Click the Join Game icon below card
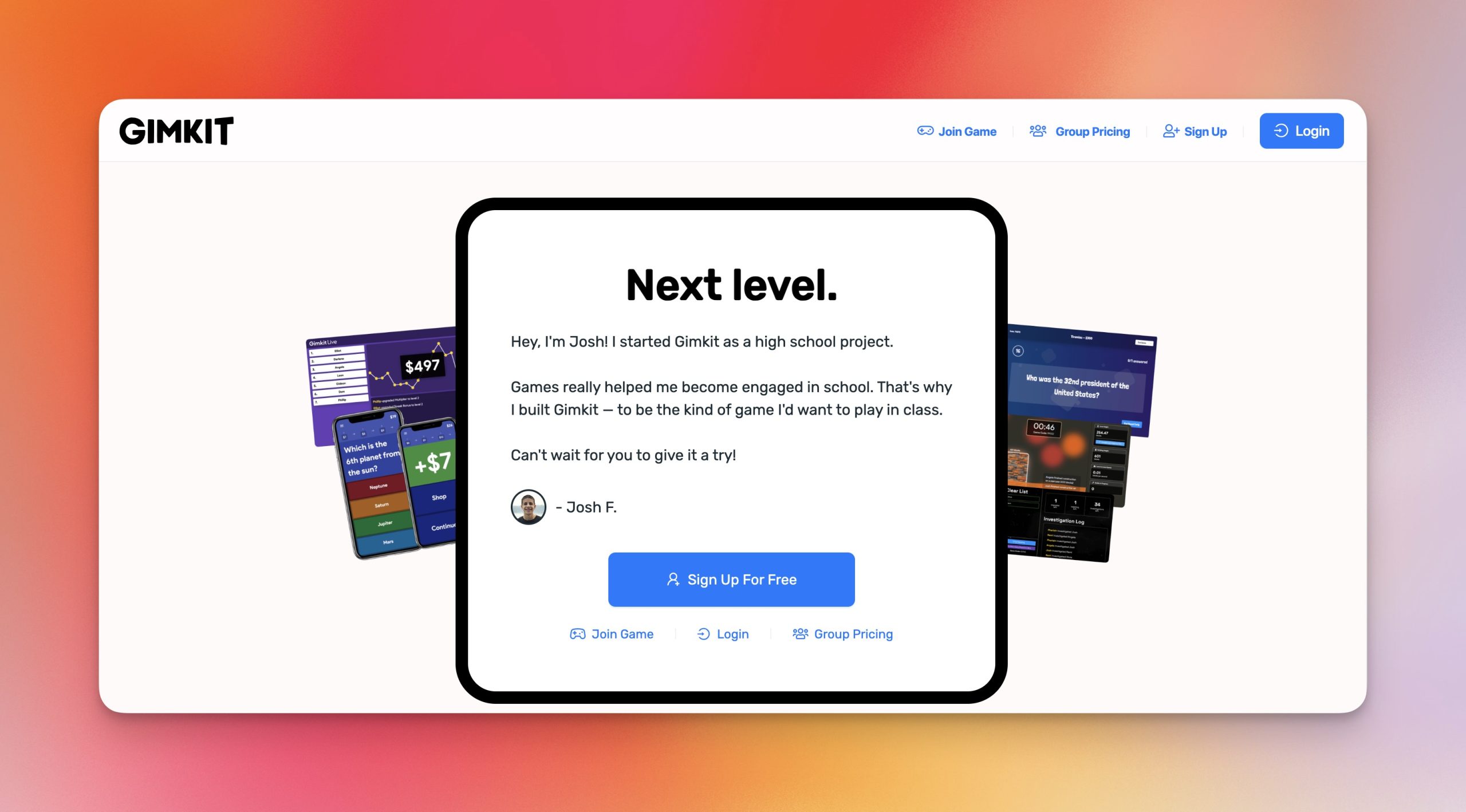The width and height of the screenshot is (1466, 812). pos(577,634)
